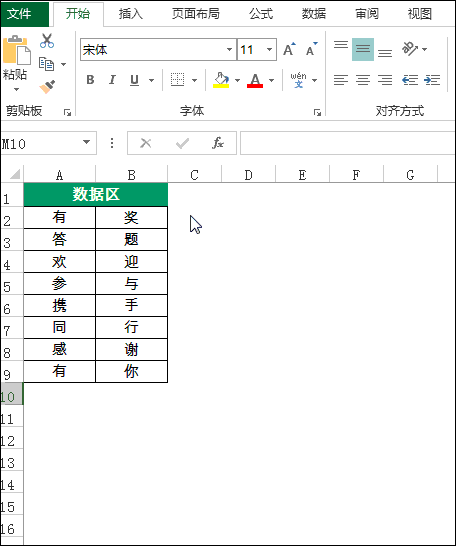Open the Copy dropdown arrow
Screen dimensions: 456x546
pos(63,64)
